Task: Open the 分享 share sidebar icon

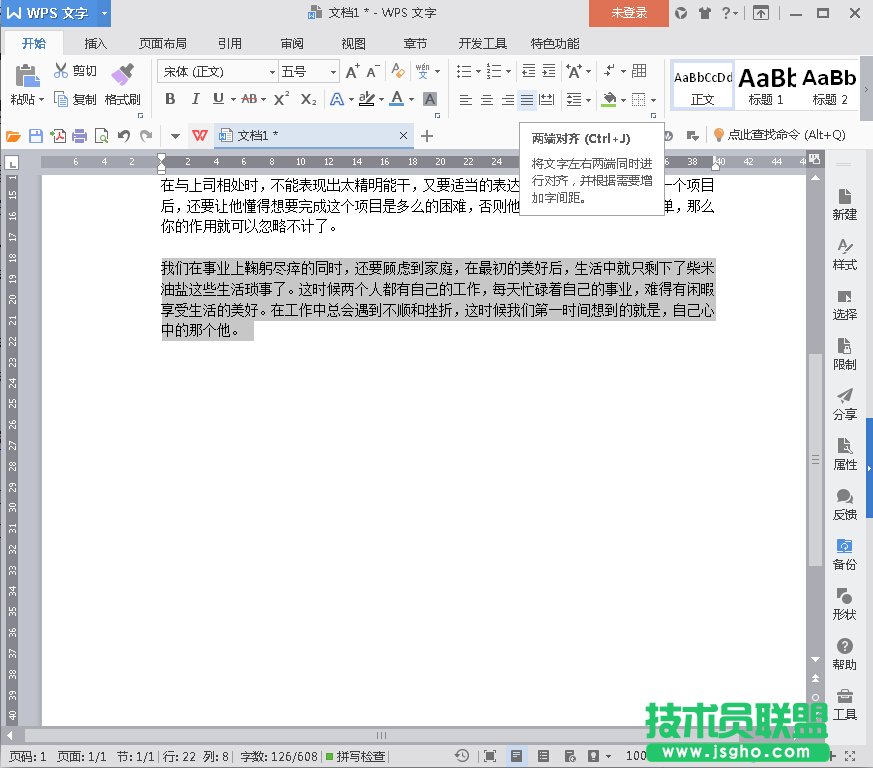Action: (845, 403)
